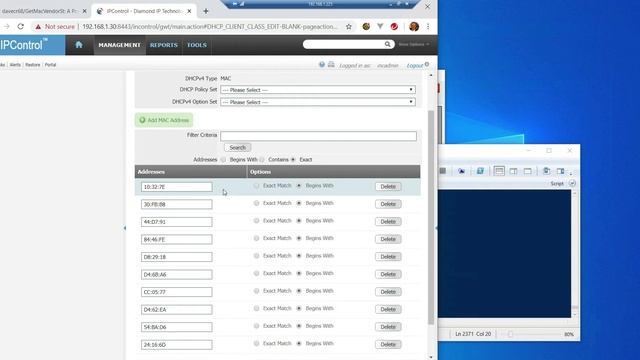
Task: Click Stop Operation icon in PowerShell ISE
Action: [442, 171]
